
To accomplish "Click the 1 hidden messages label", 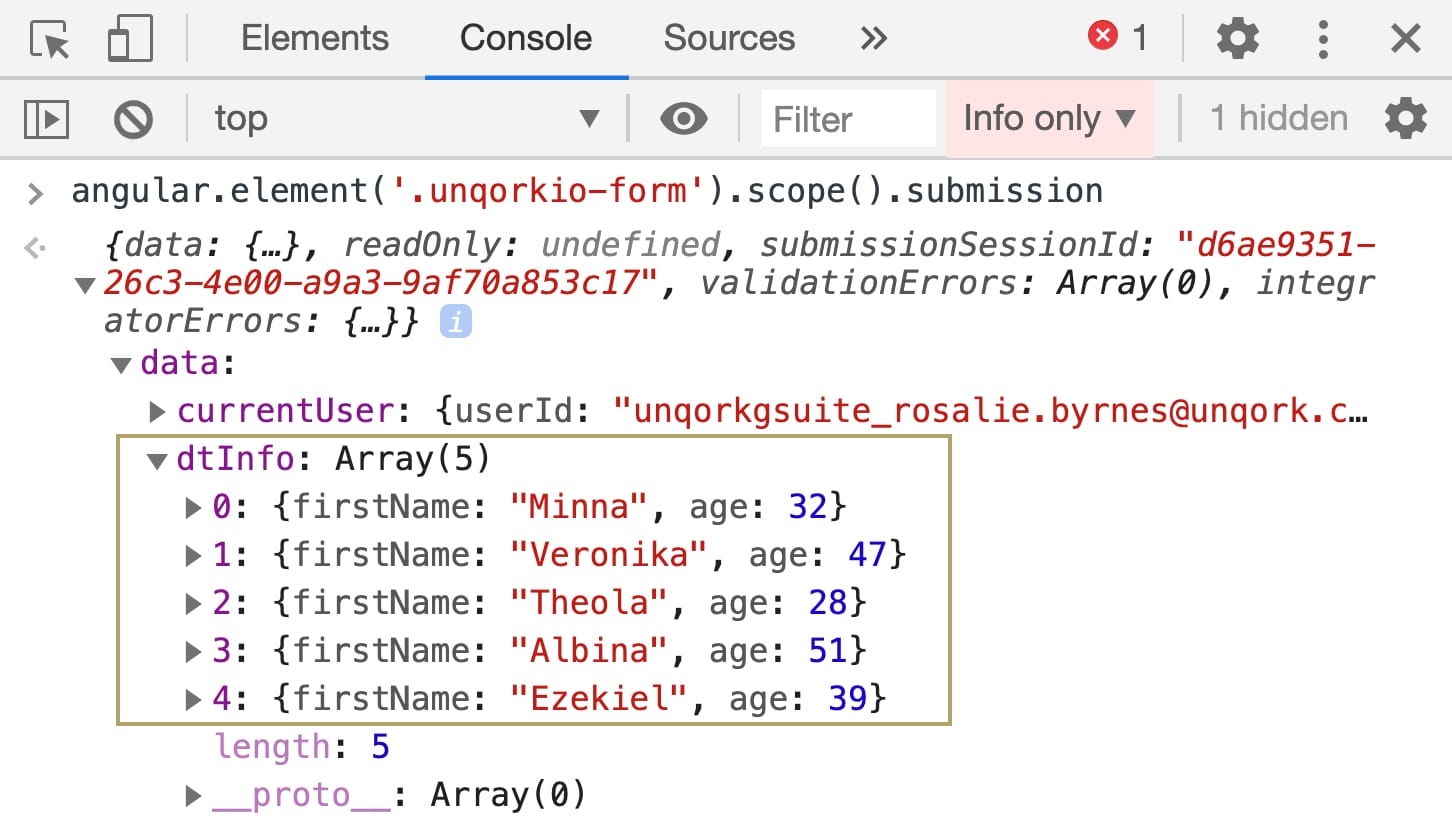I will click(1279, 119).
